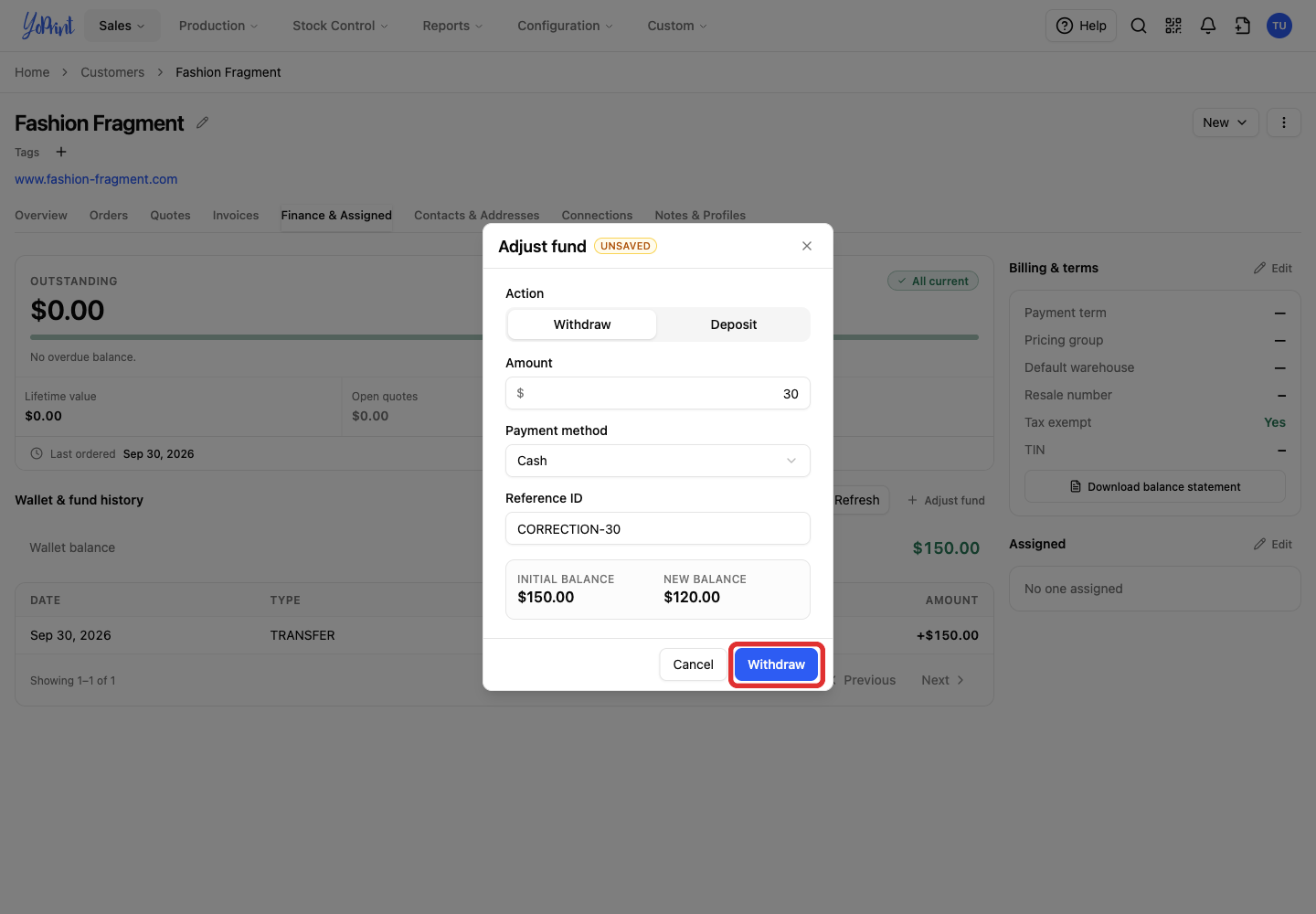
Task: Click the Adjust fund button behind dialog
Action: pos(946,500)
